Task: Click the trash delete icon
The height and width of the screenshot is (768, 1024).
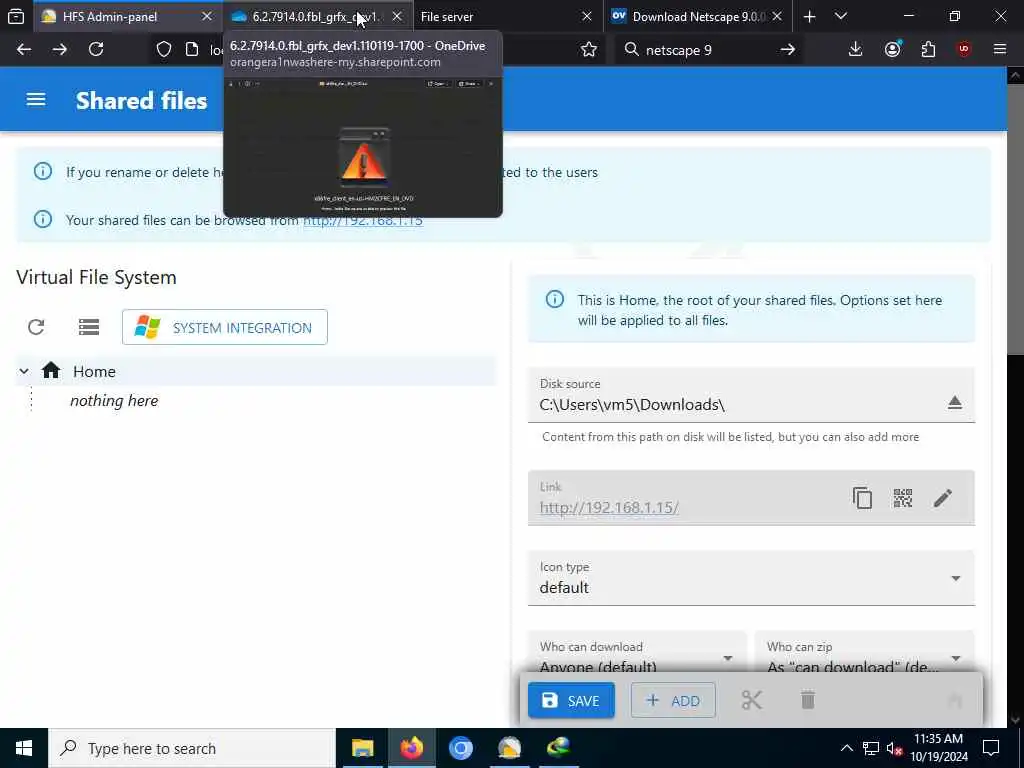Action: 808,700
